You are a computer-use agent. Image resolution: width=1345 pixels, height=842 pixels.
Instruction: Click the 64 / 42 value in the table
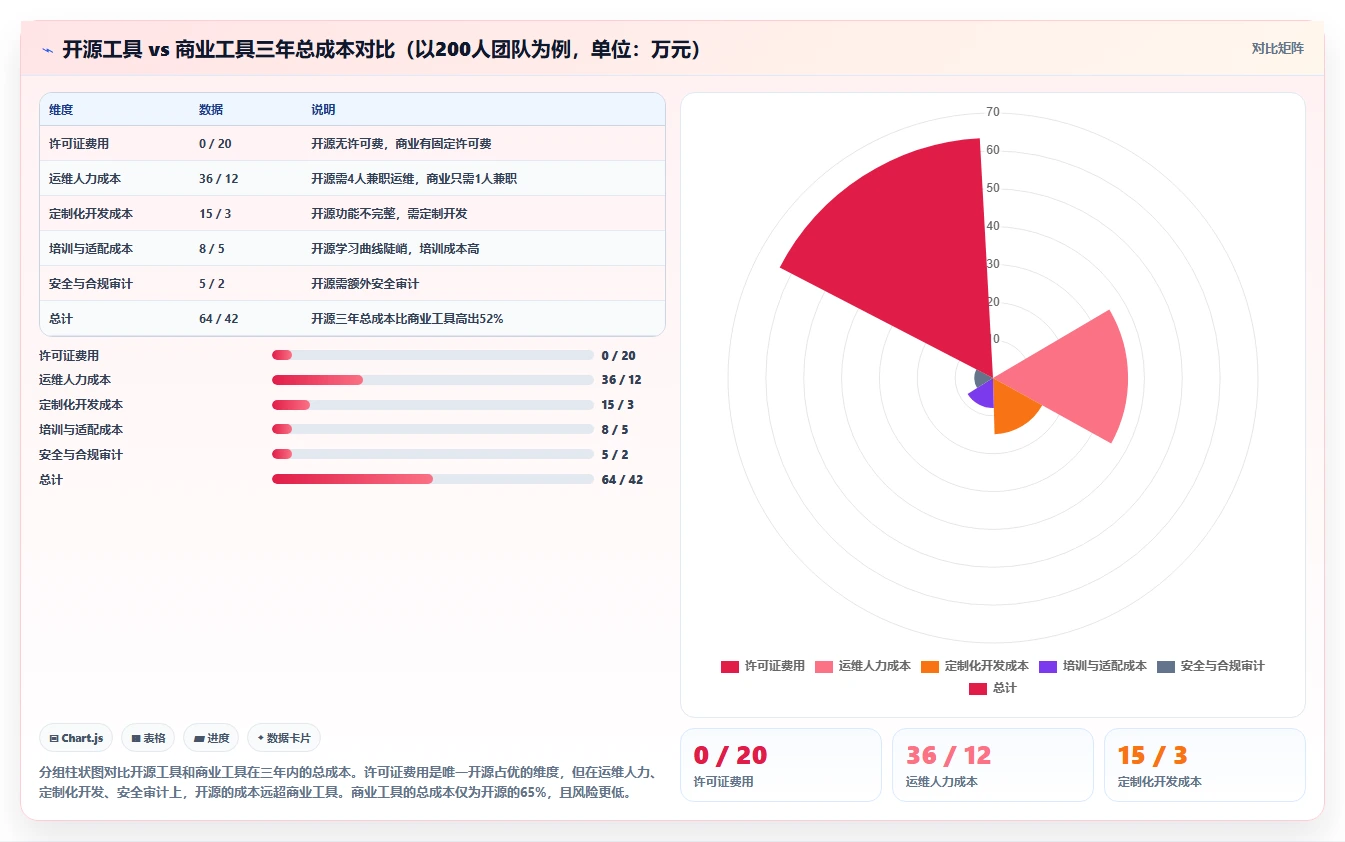click(218, 319)
